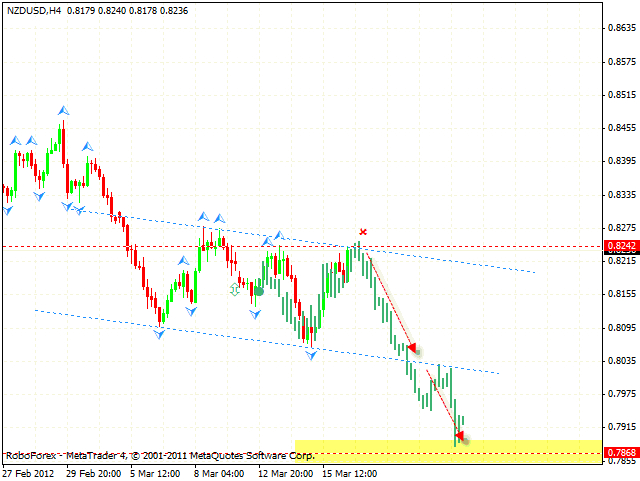Click the blue down fractal below the 5 Mar low
This screenshot has width=640, height=481.
pos(159,333)
